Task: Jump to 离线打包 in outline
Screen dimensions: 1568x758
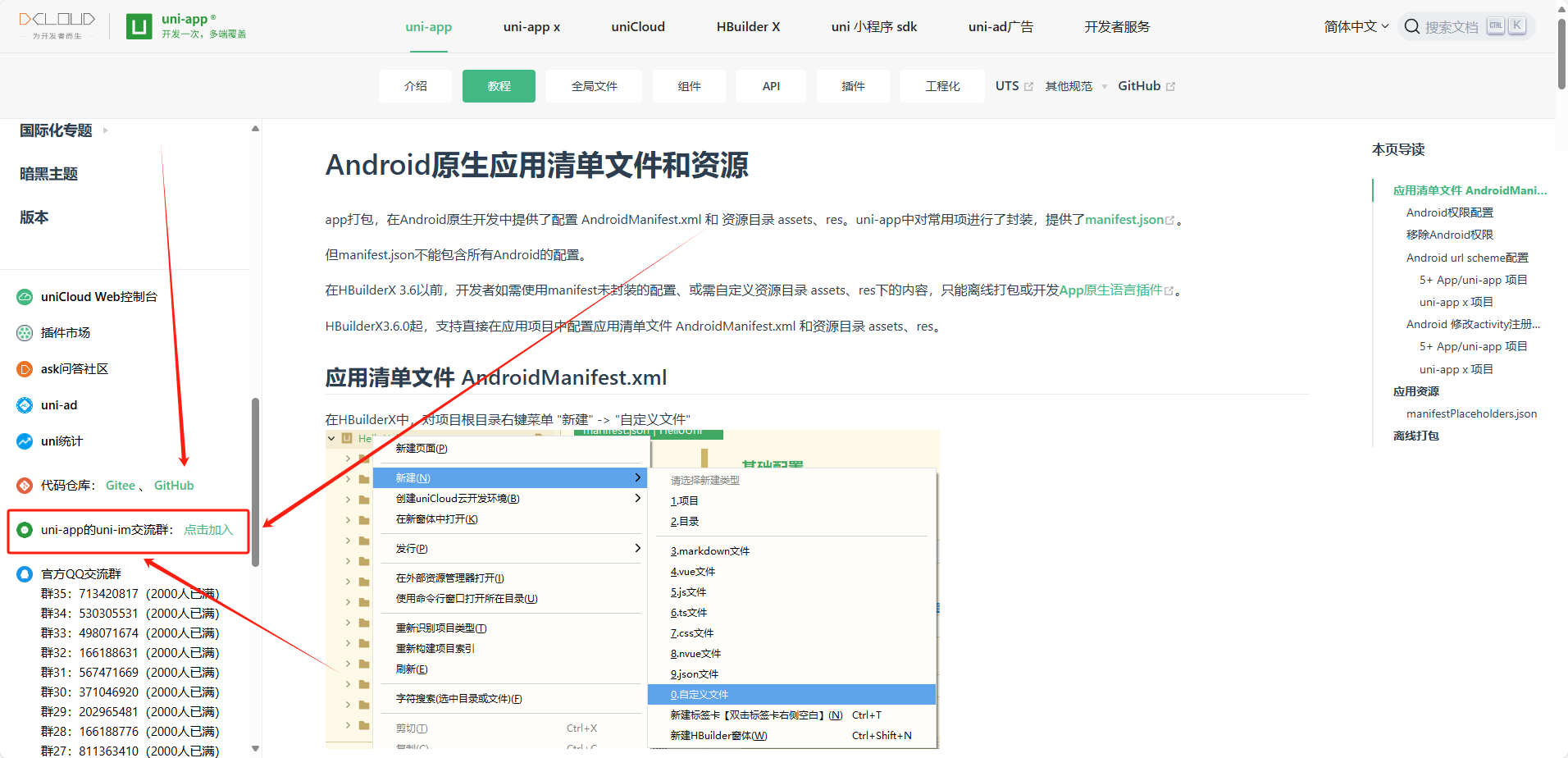Action: (1415, 436)
